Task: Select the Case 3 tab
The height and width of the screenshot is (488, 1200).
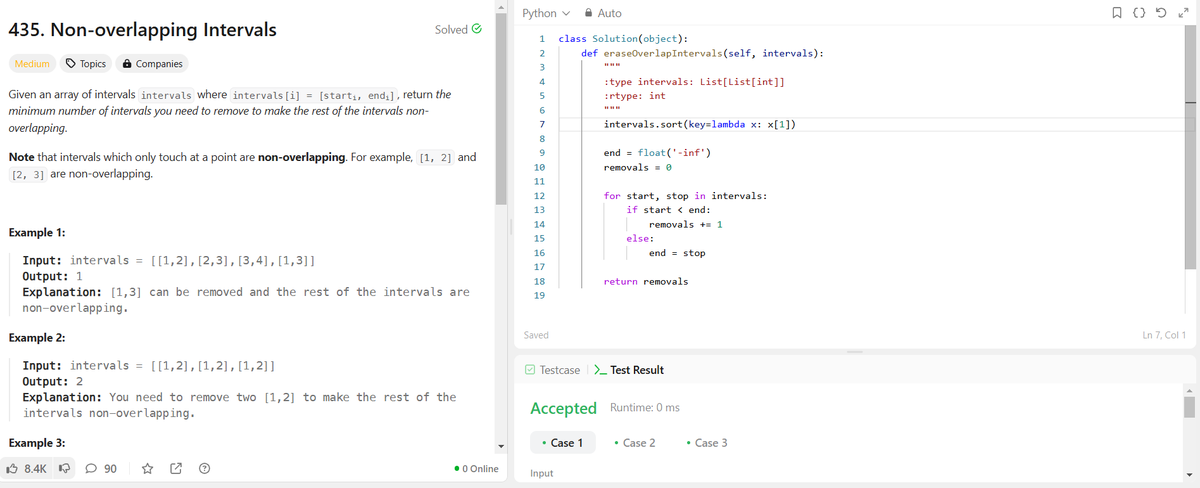Action: click(x=705, y=442)
